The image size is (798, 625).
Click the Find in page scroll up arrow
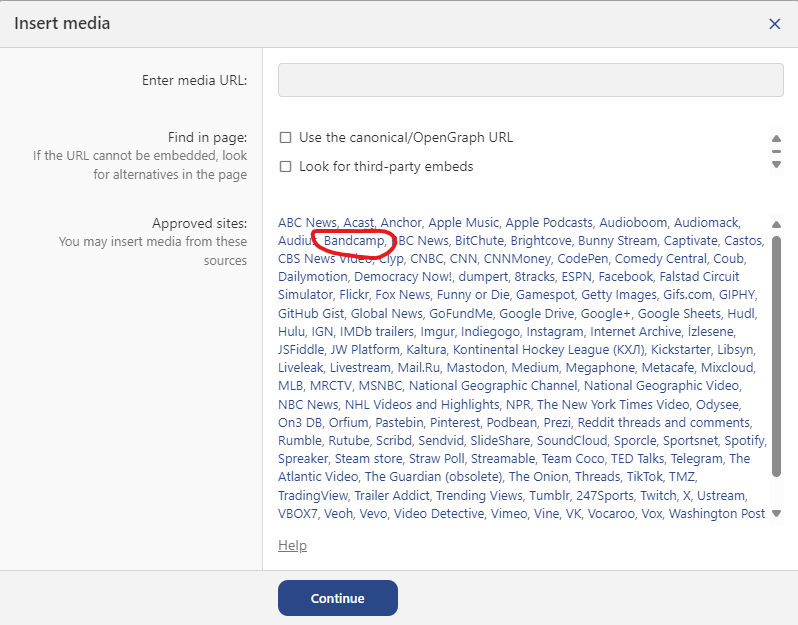click(x=776, y=138)
